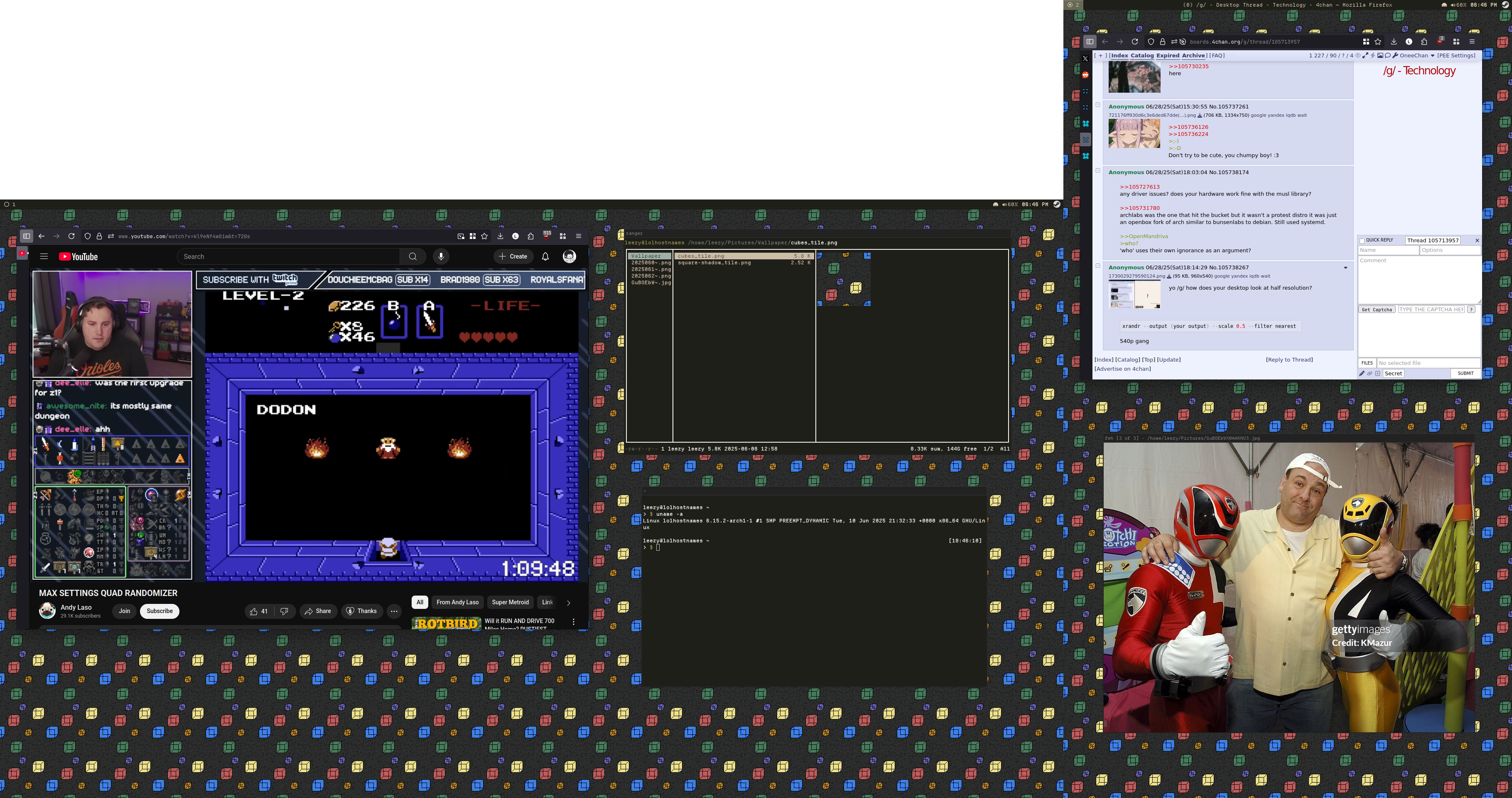Open the uBlock icon showing 915 blocked
The width and height of the screenshot is (1512, 798).
[x=547, y=236]
